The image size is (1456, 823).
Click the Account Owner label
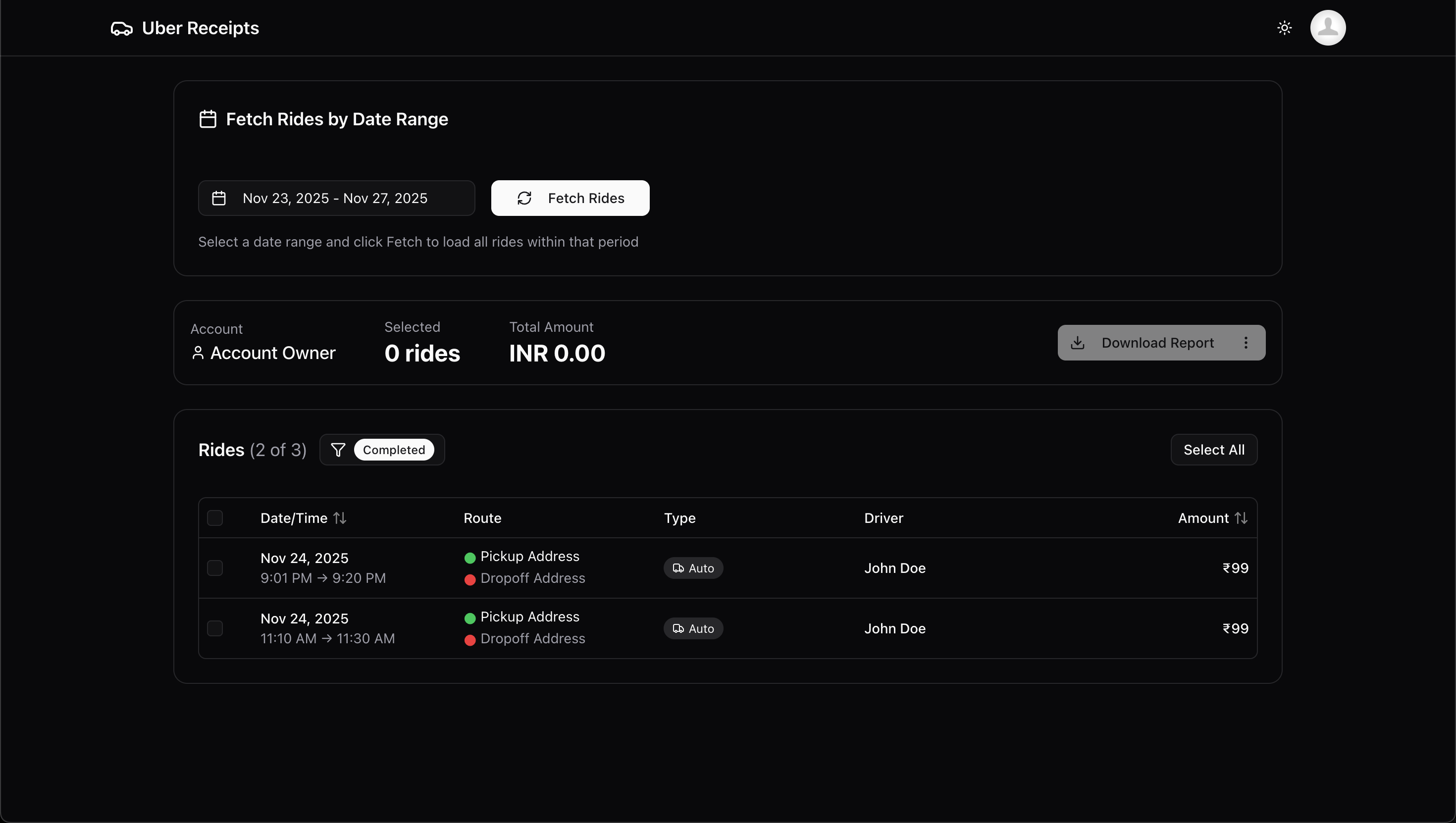tap(272, 353)
